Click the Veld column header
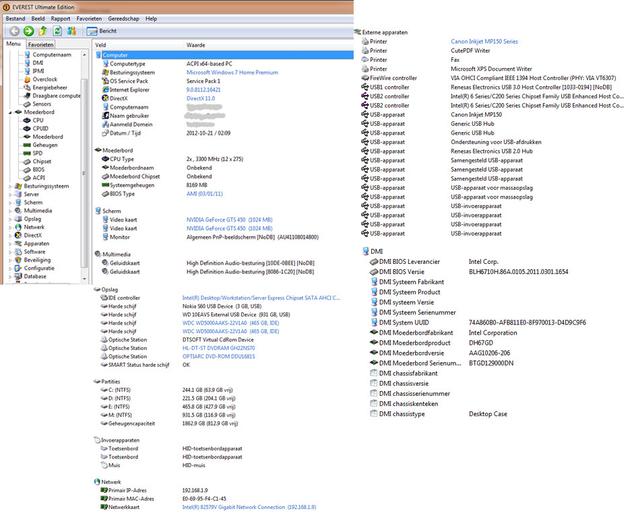Image resolution: width=640 pixels, height=517 pixels. point(100,45)
